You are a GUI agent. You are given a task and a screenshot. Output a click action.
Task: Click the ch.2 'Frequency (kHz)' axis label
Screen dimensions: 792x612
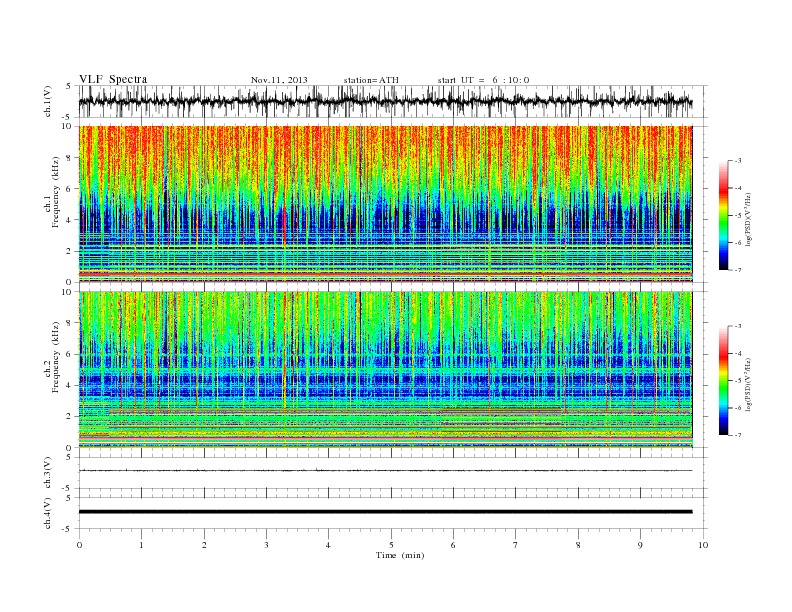(x=56, y=357)
